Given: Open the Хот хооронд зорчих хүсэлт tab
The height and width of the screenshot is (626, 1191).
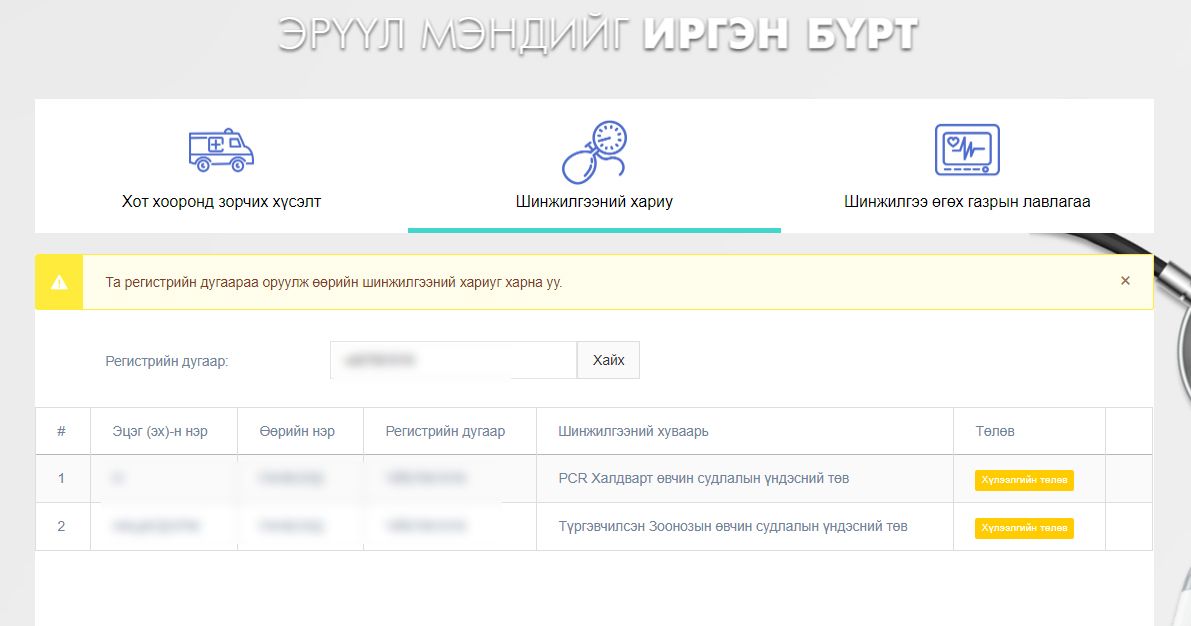Looking at the screenshot, I should pyautogui.click(x=221, y=201).
